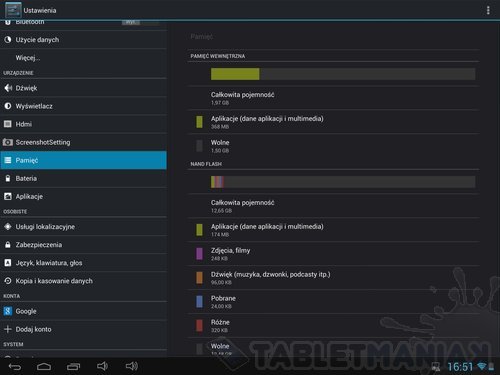The width and height of the screenshot is (500, 375).
Task: Select the Język, klawiatura language icon
Action: tap(8, 263)
